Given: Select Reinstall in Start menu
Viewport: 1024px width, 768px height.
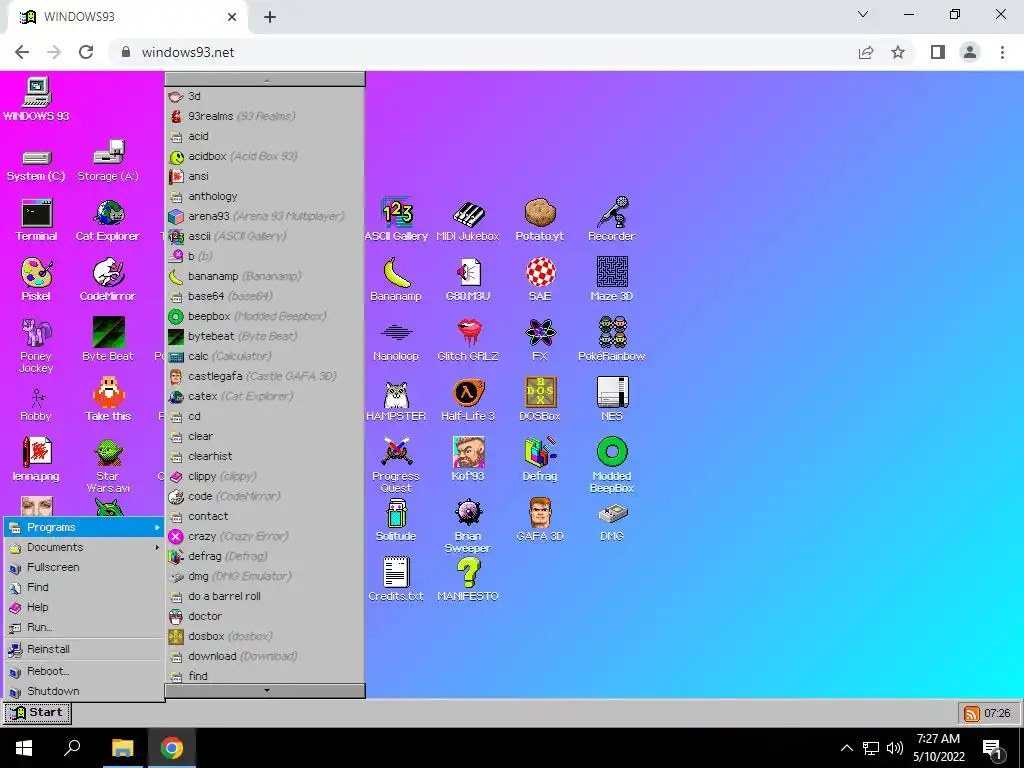Looking at the screenshot, I should (x=84, y=649).
